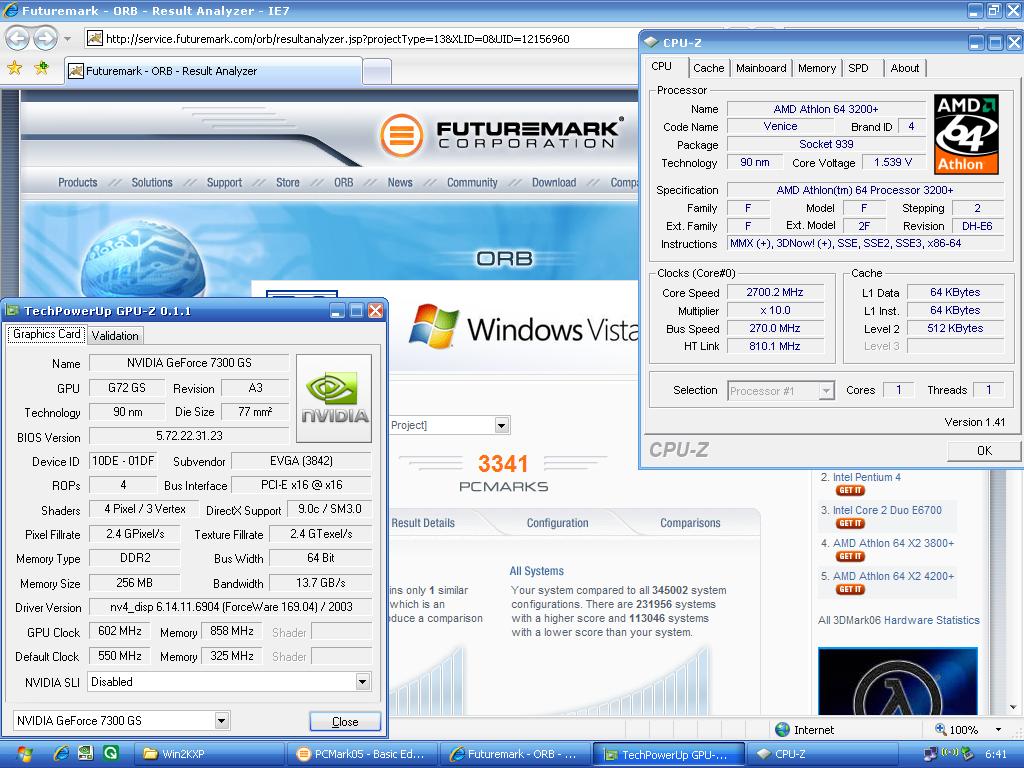Click the page icon in the address bar
Screen dimensions: 1024x768
[x=95, y=39]
